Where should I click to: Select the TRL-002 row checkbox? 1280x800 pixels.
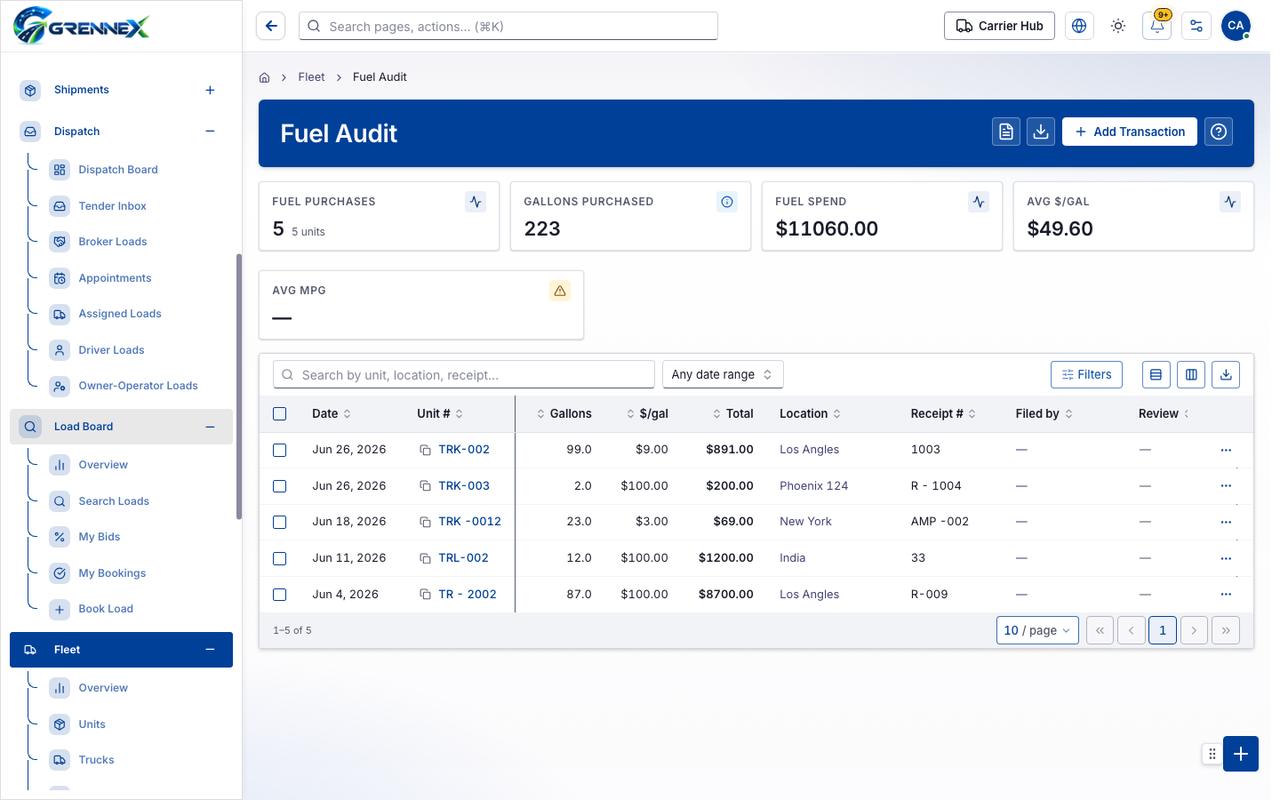[x=280, y=558]
